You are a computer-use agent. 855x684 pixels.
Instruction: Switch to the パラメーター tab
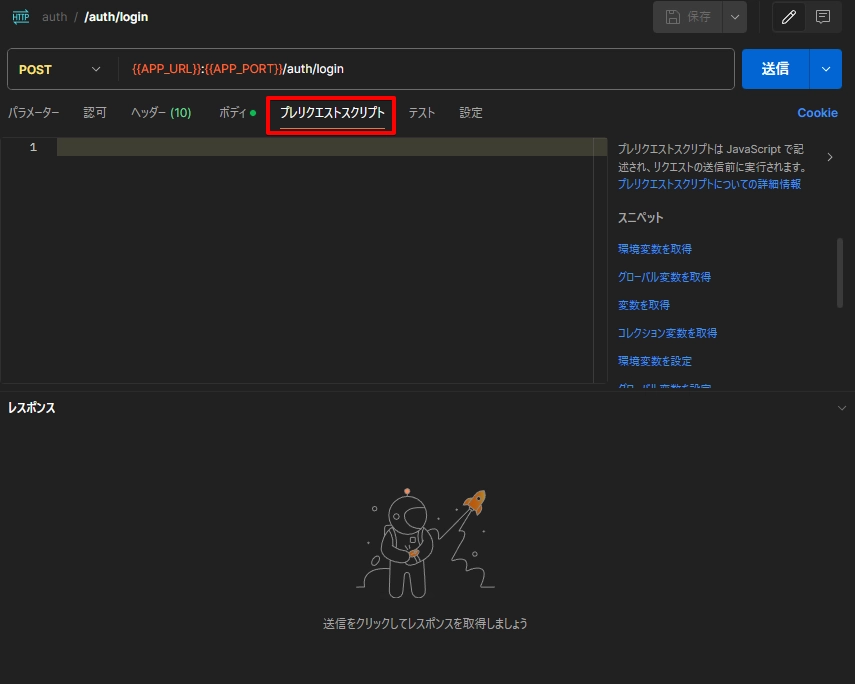[34, 113]
